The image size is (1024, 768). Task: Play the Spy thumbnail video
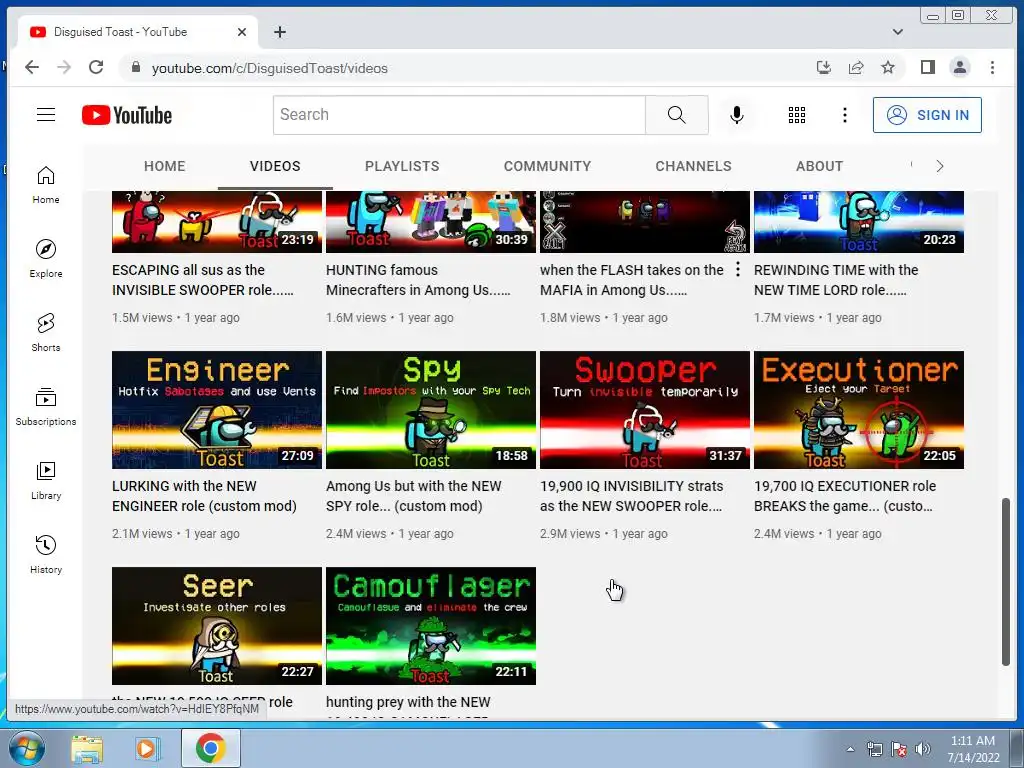coord(431,410)
